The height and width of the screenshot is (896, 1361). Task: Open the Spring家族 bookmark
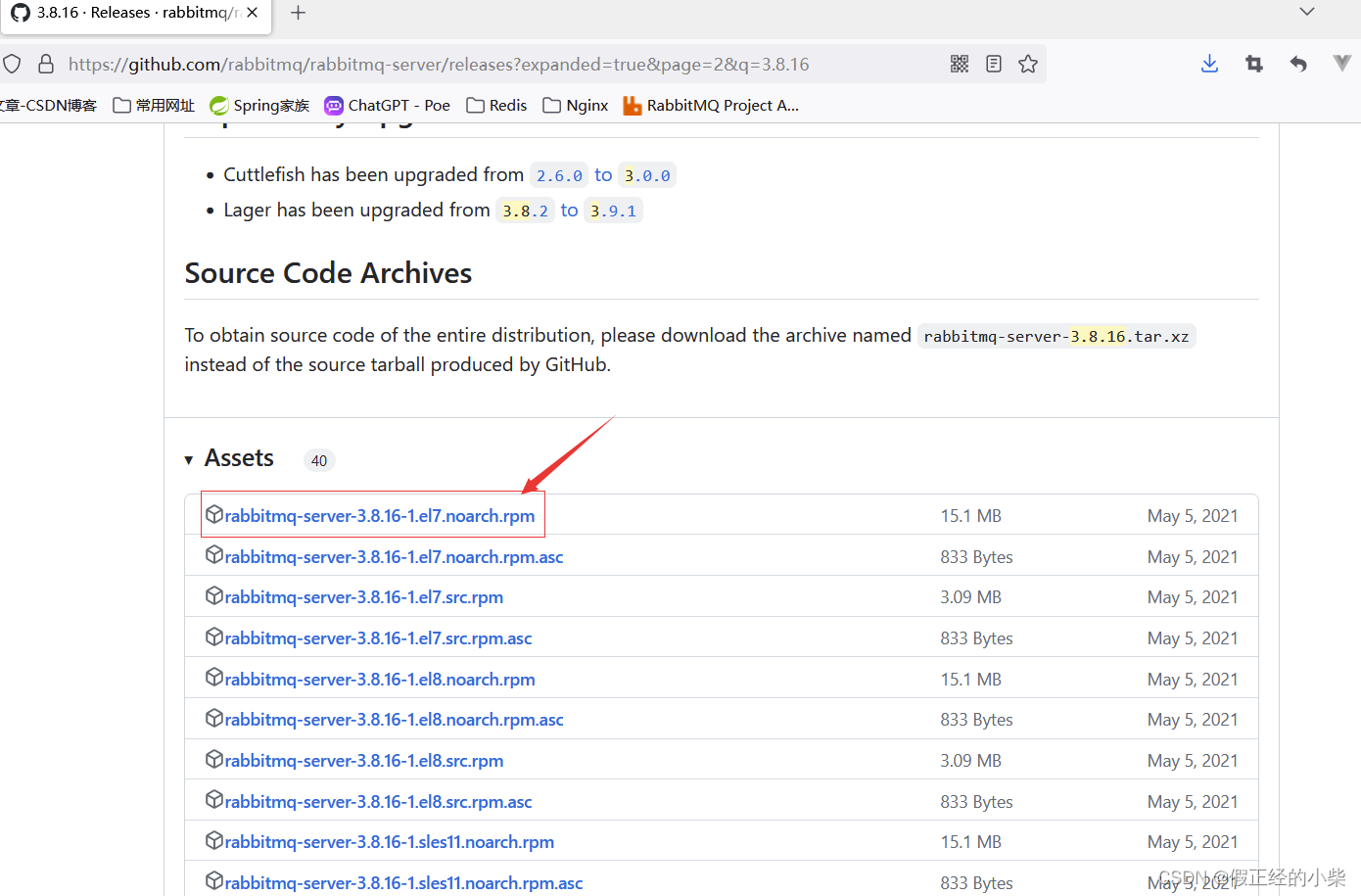(x=259, y=105)
